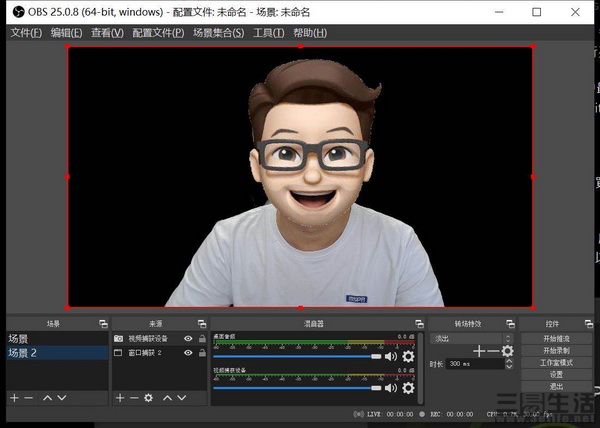Mute 桌面音频 with its speaker icon
Screen dimensions: 600x428
tap(391, 356)
